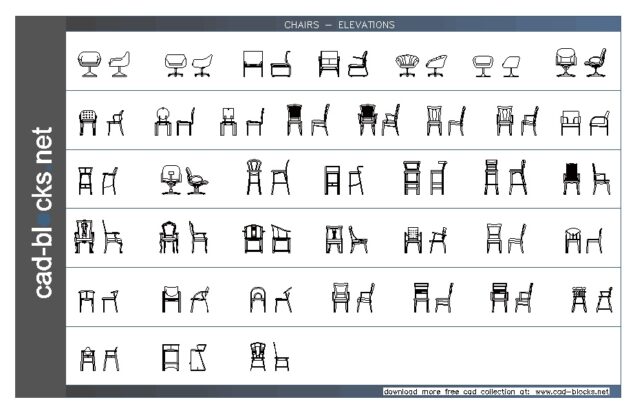Click the vertical cad-blocks.net logo text
635x413 pixels.
43,213
